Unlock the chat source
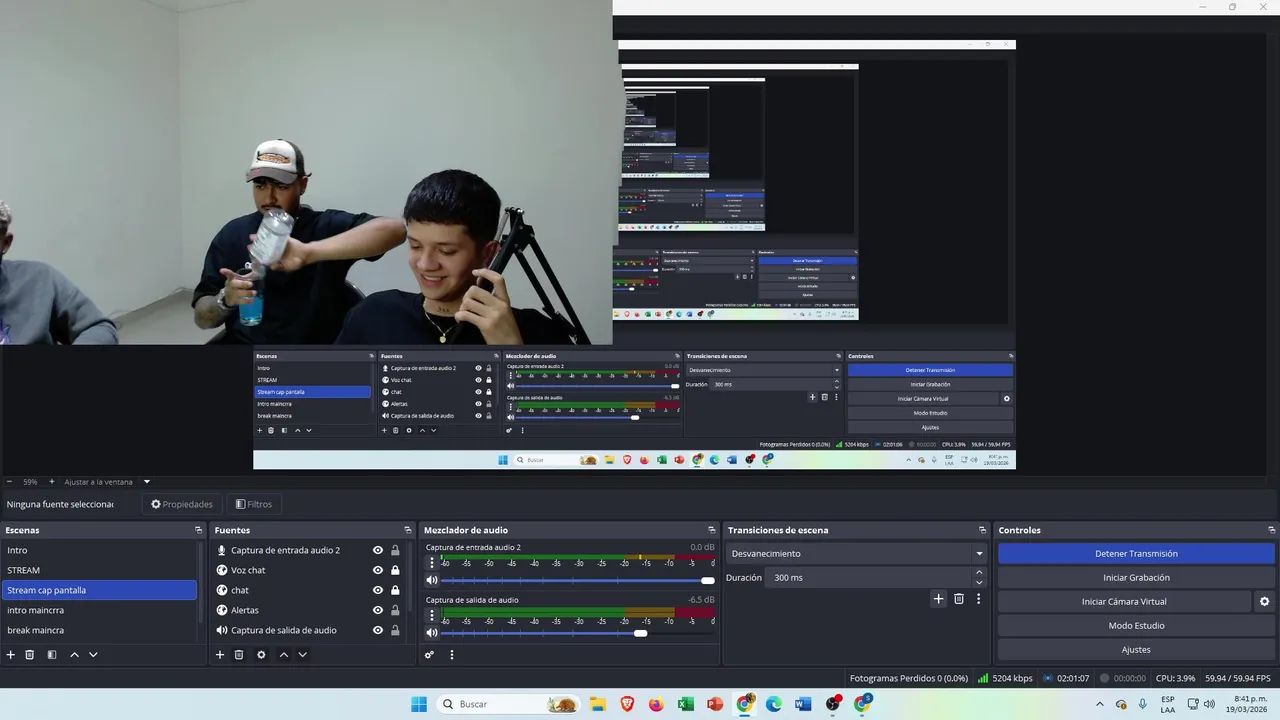Image resolution: width=1280 pixels, height=720 pixels. click(395, 590)
